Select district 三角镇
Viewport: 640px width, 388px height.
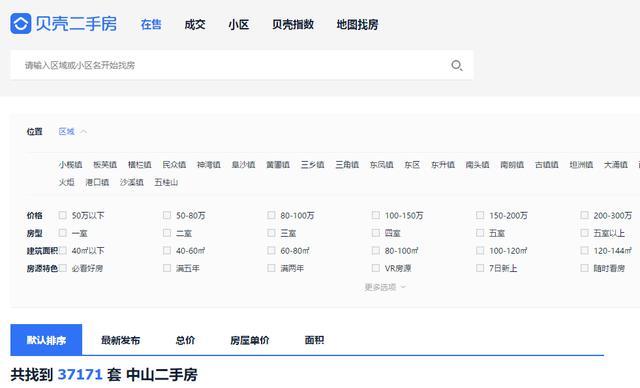coord(347,165)
